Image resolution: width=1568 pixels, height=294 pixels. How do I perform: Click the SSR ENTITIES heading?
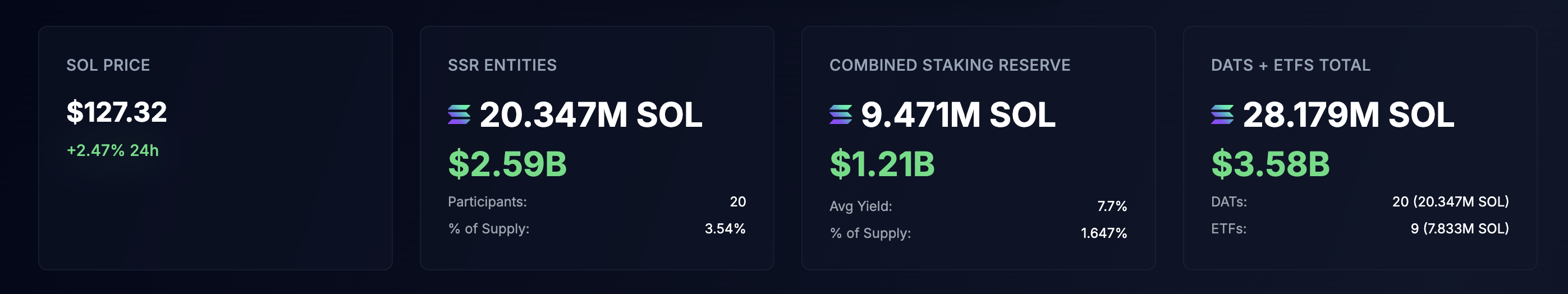tap(502, 65)
